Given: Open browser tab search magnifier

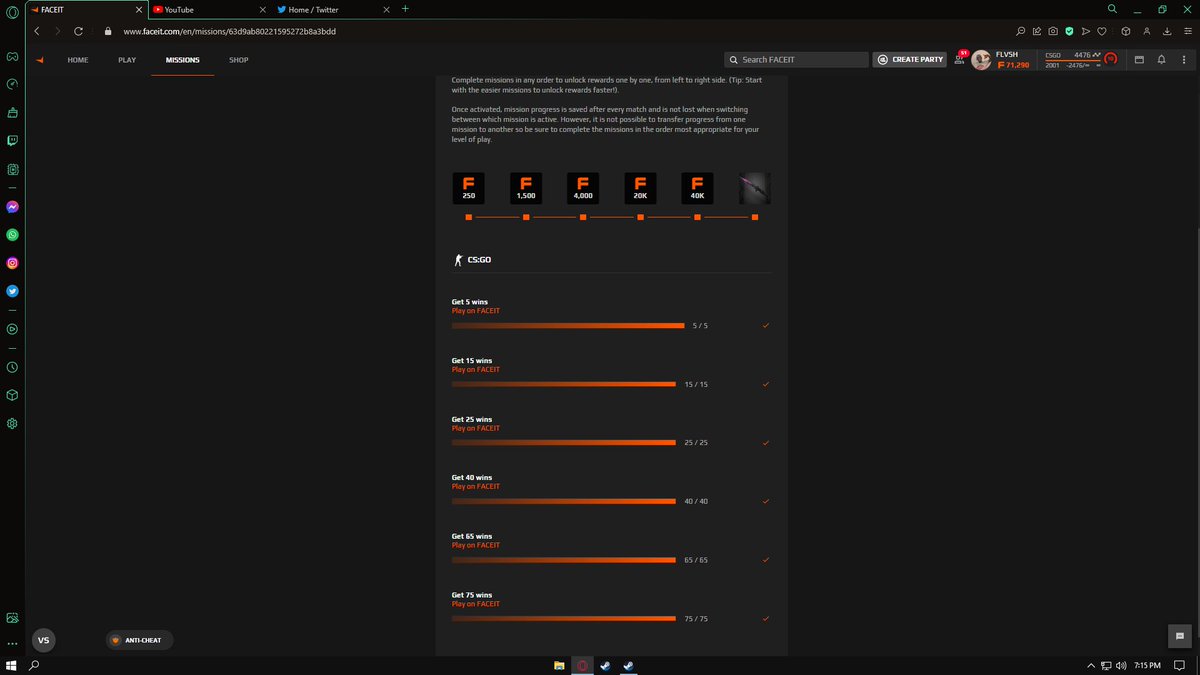Looking at the screenshot, I should pyautogui.click(x=1112, y=9).
